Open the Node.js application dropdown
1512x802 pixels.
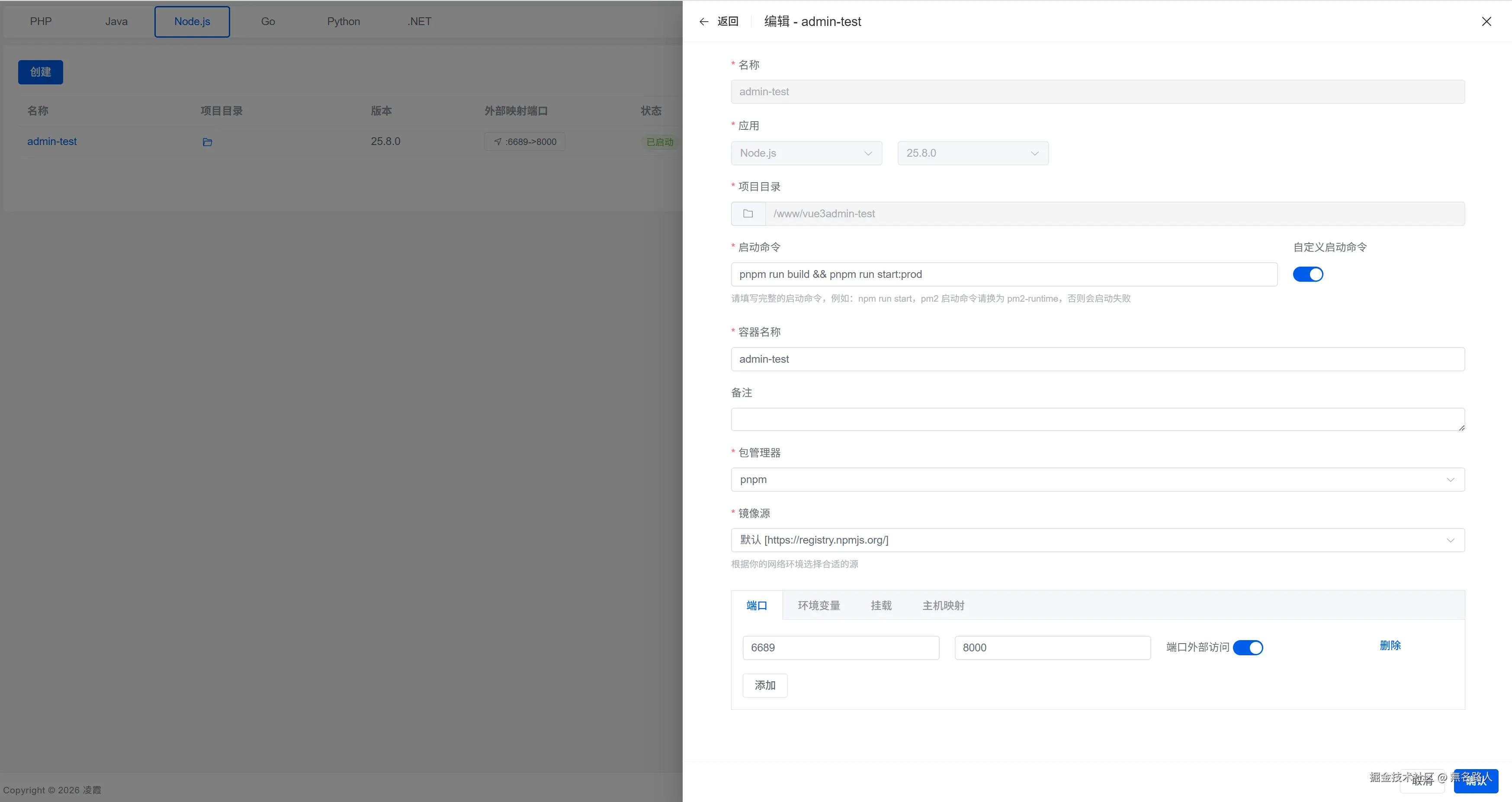pyautogui.click(x=806, y=153)
